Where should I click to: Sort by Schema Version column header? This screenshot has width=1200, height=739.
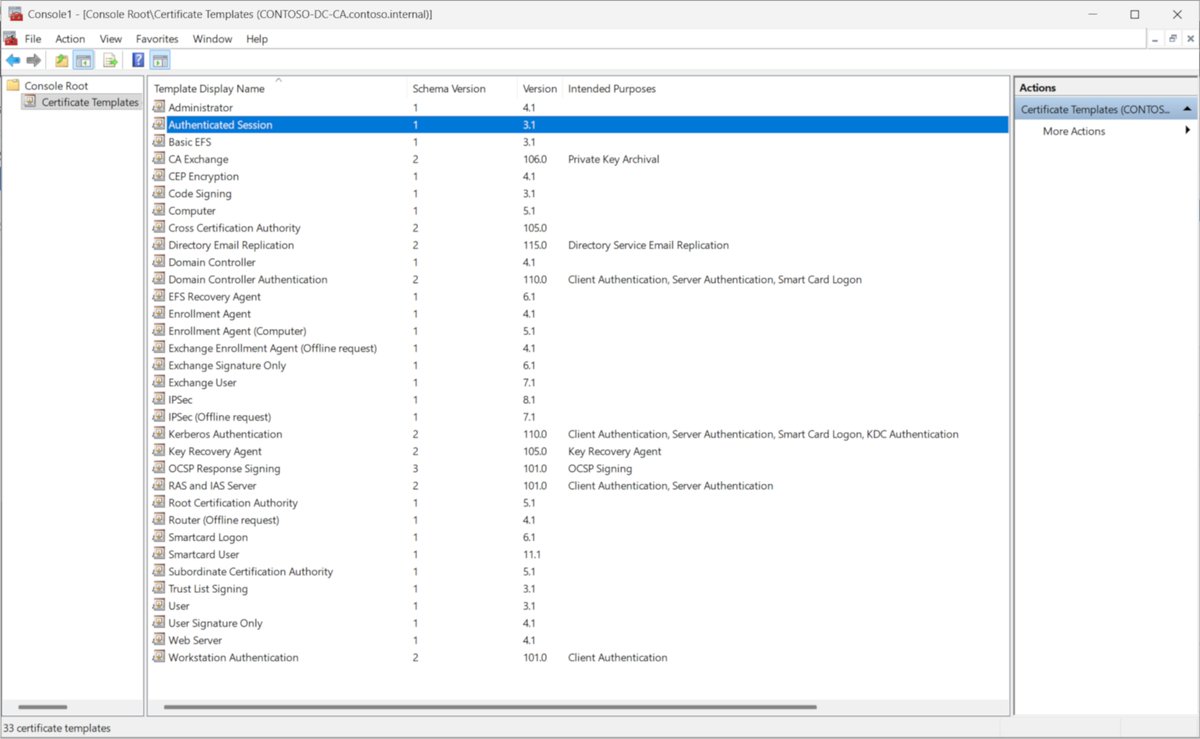[x=449, y=89]
